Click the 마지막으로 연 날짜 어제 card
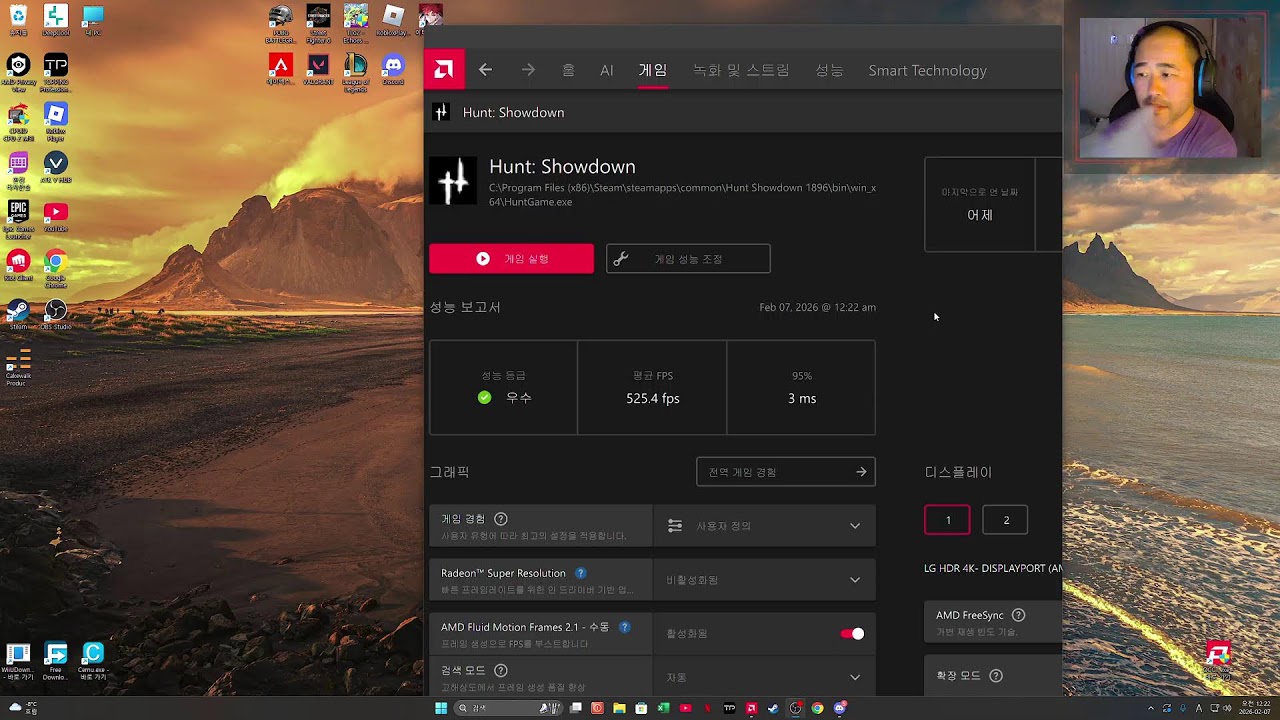Viewport: 1280px width, 720px height. tap(979, 204)
